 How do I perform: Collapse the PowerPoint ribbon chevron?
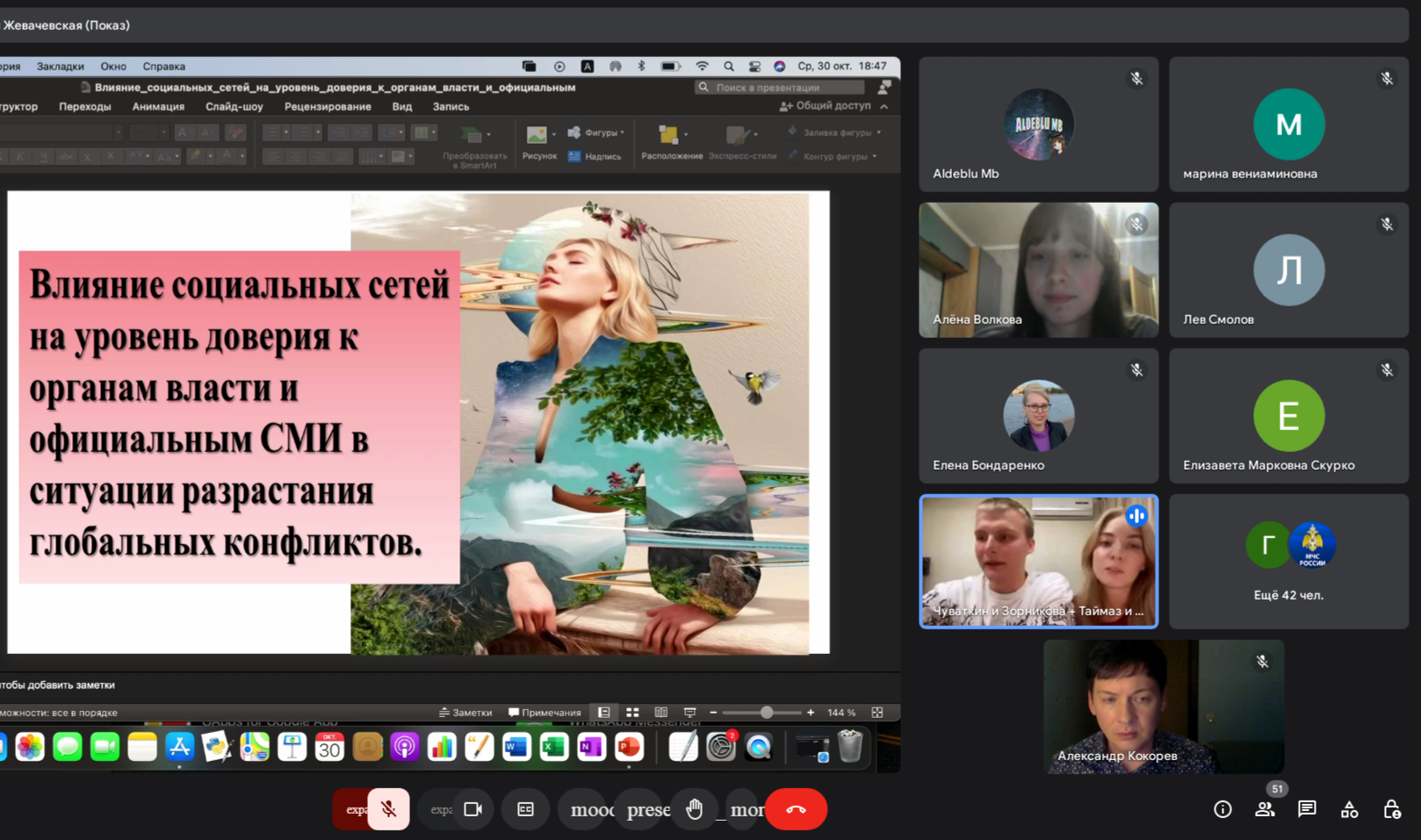884,106
